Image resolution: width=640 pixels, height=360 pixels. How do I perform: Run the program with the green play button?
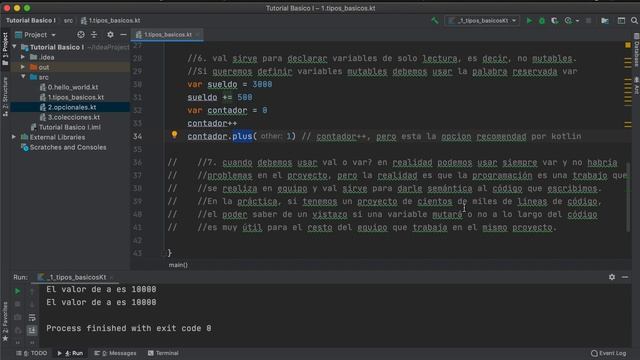pyautogui.click(x=529, y=20)
